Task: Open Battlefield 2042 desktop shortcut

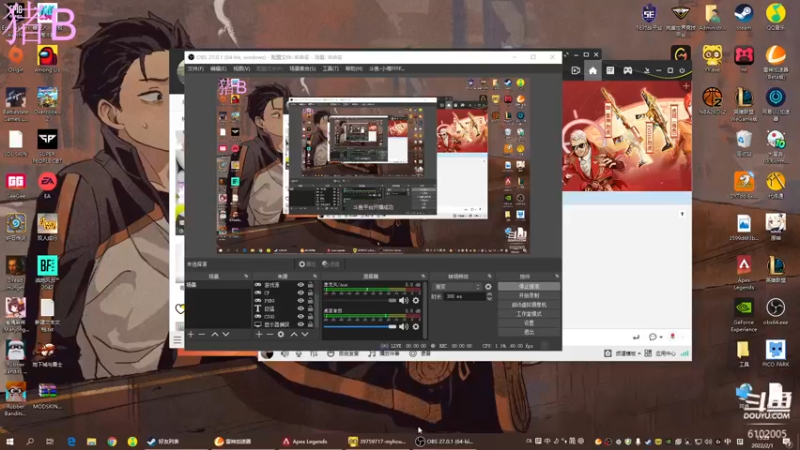Action: (47, 272)
